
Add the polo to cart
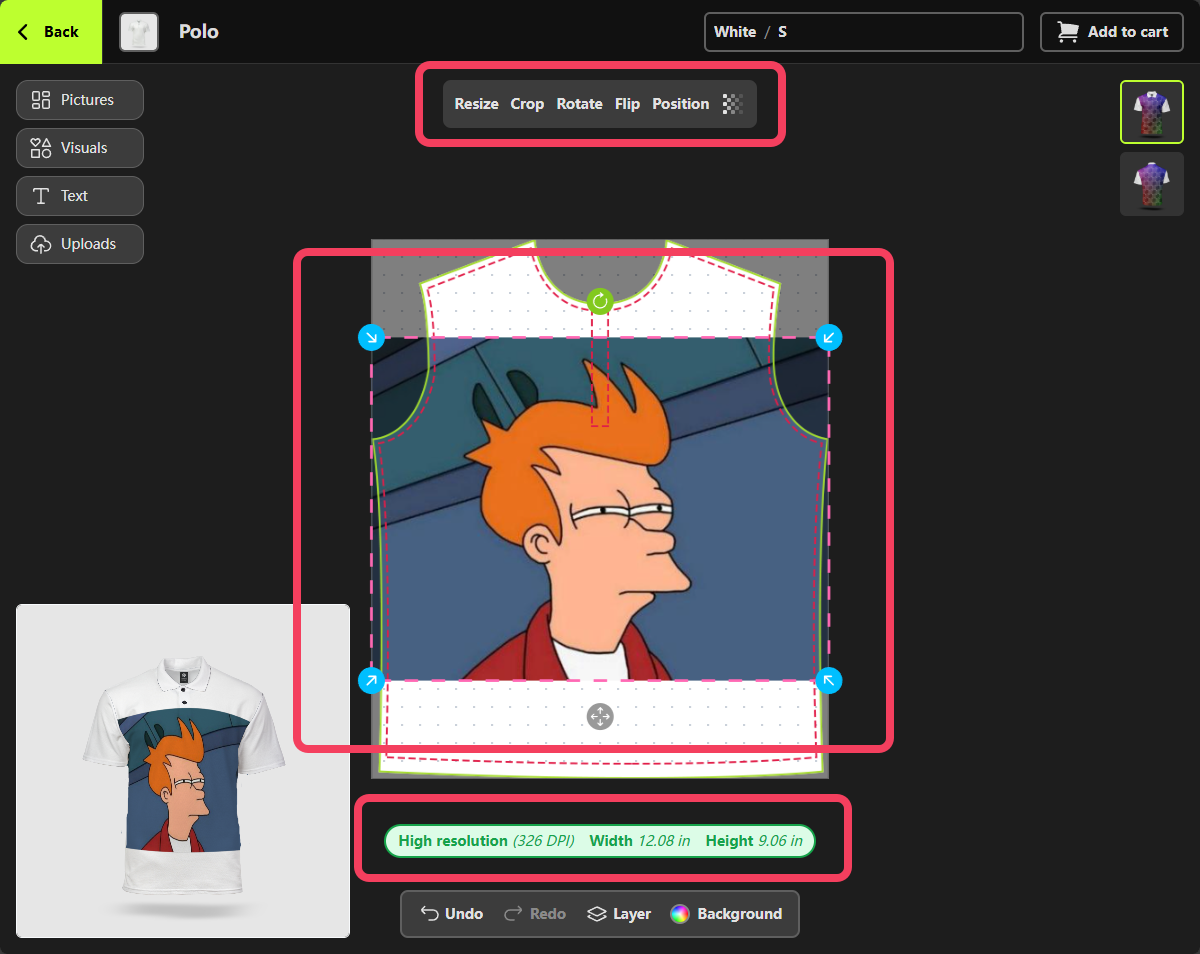pyautogui.click(x=1112, y=32)
